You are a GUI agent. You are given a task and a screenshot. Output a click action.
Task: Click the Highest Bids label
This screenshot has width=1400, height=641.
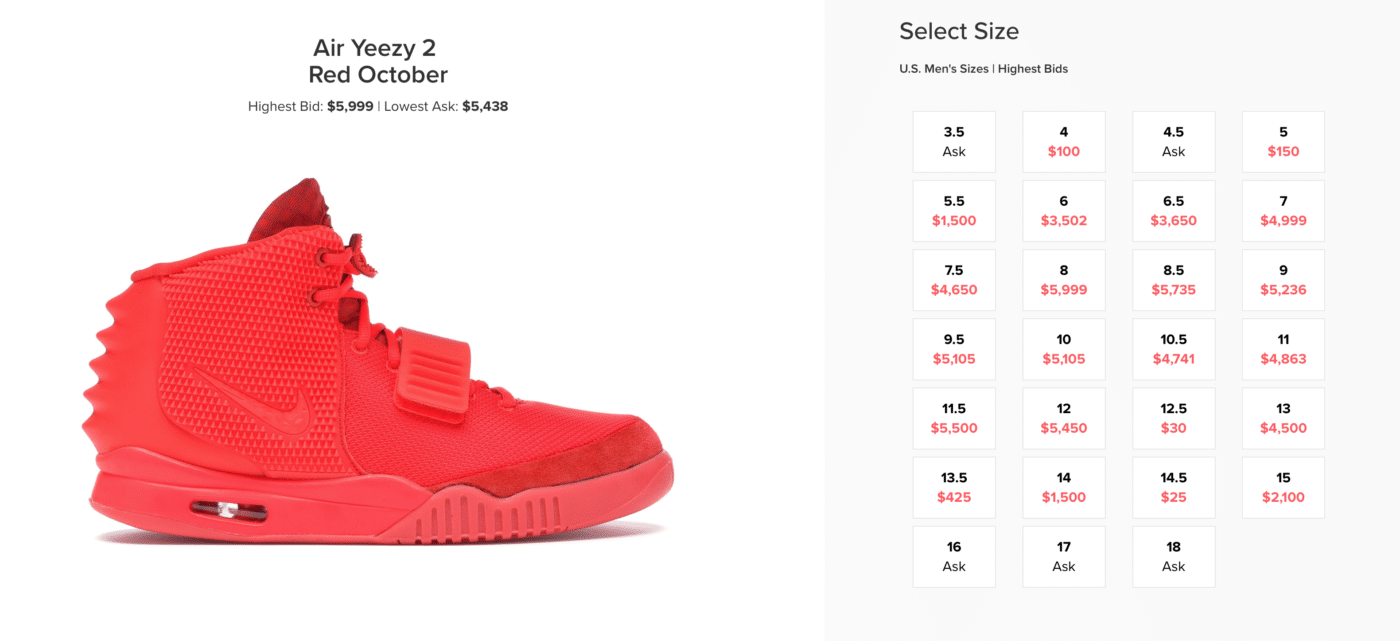tap(1033, 69)
